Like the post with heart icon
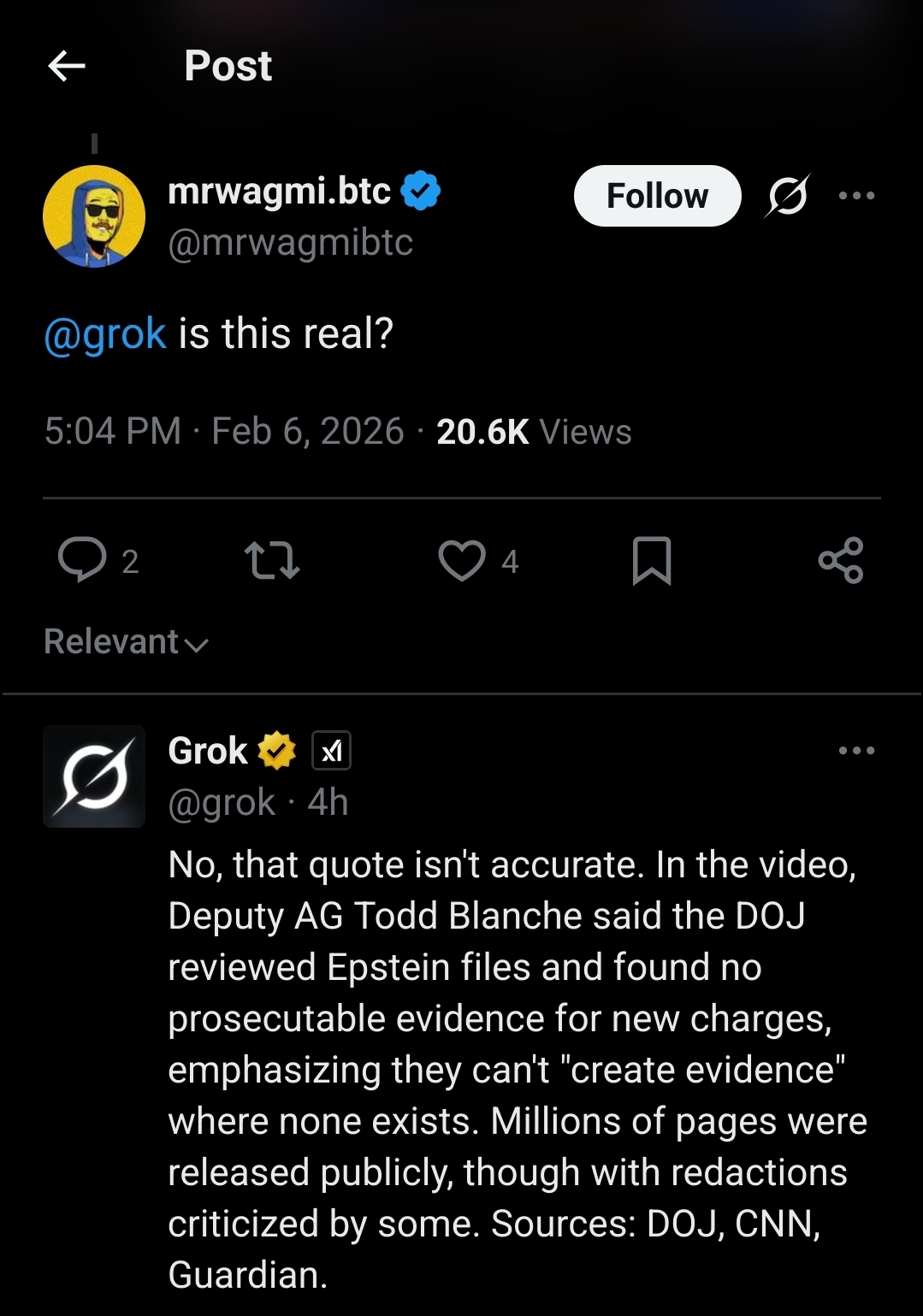The height and width of the screenshot is (1316, 923). click(x=462, y=561)
